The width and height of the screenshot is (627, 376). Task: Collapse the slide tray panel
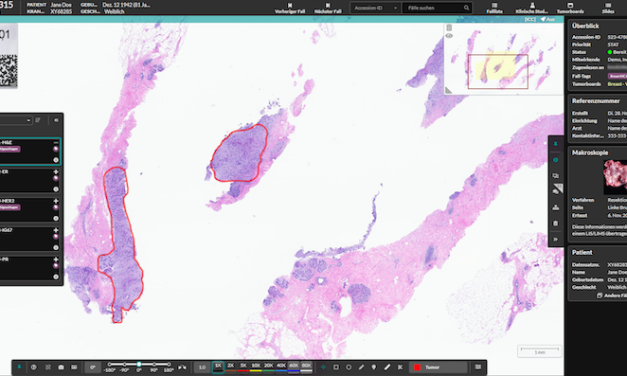[x=56, y=120]
